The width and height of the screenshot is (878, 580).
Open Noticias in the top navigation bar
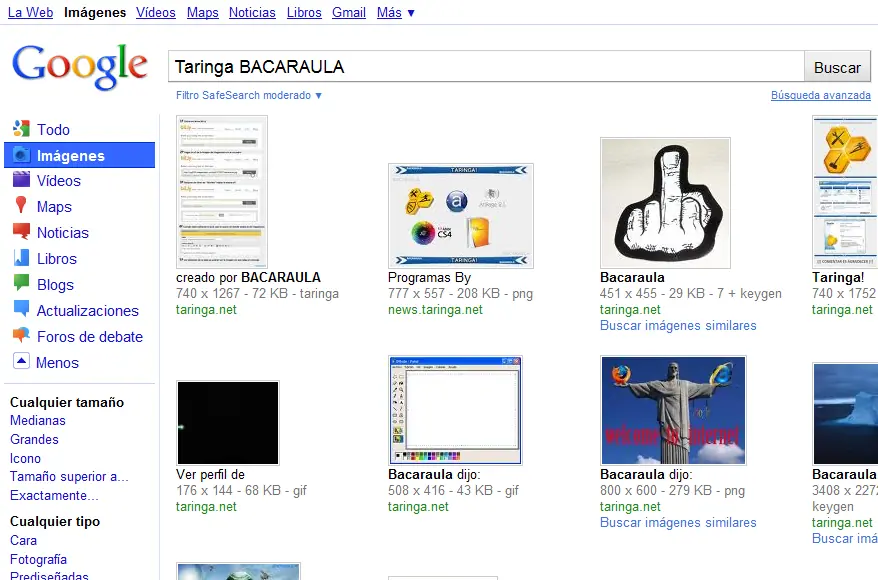tap(252, 12)
